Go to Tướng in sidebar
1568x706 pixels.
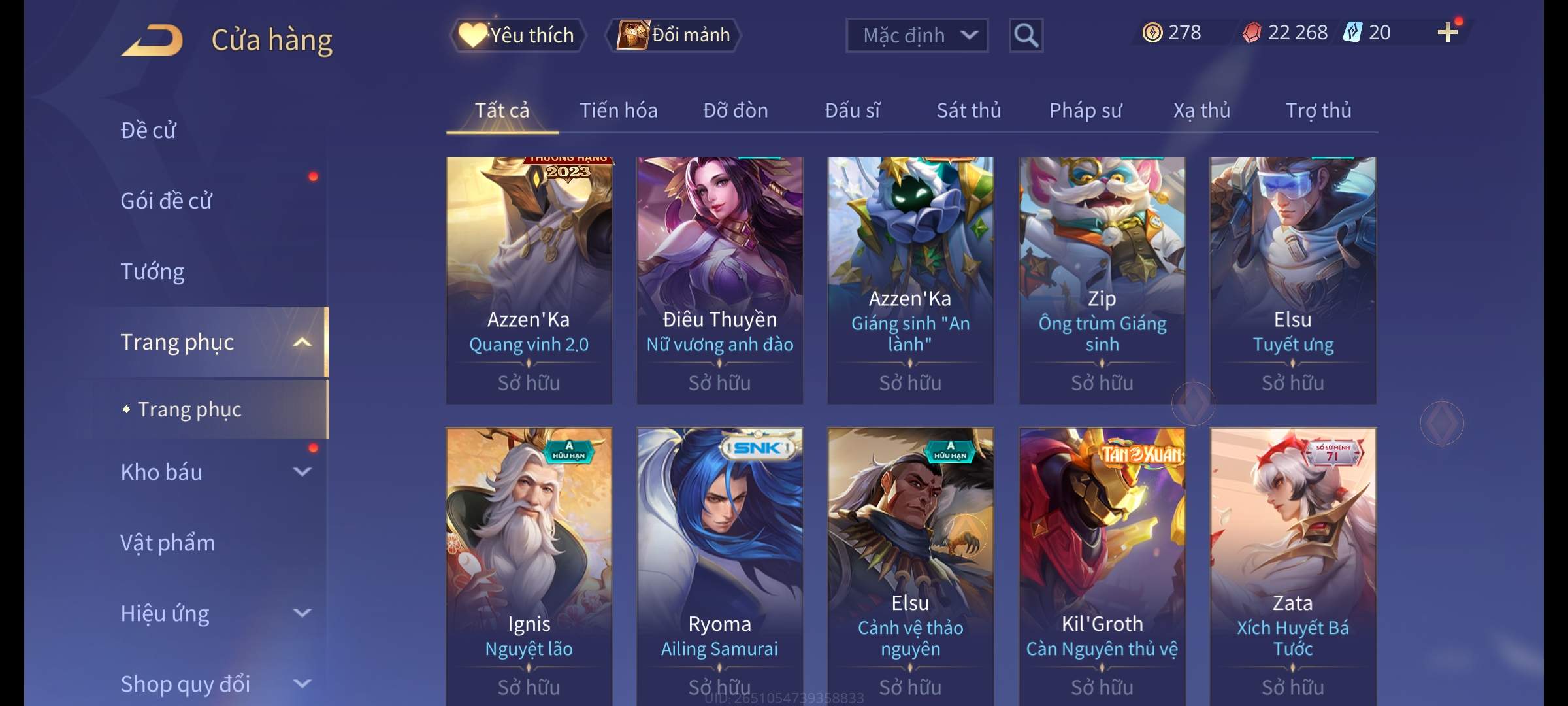(152, 271)
